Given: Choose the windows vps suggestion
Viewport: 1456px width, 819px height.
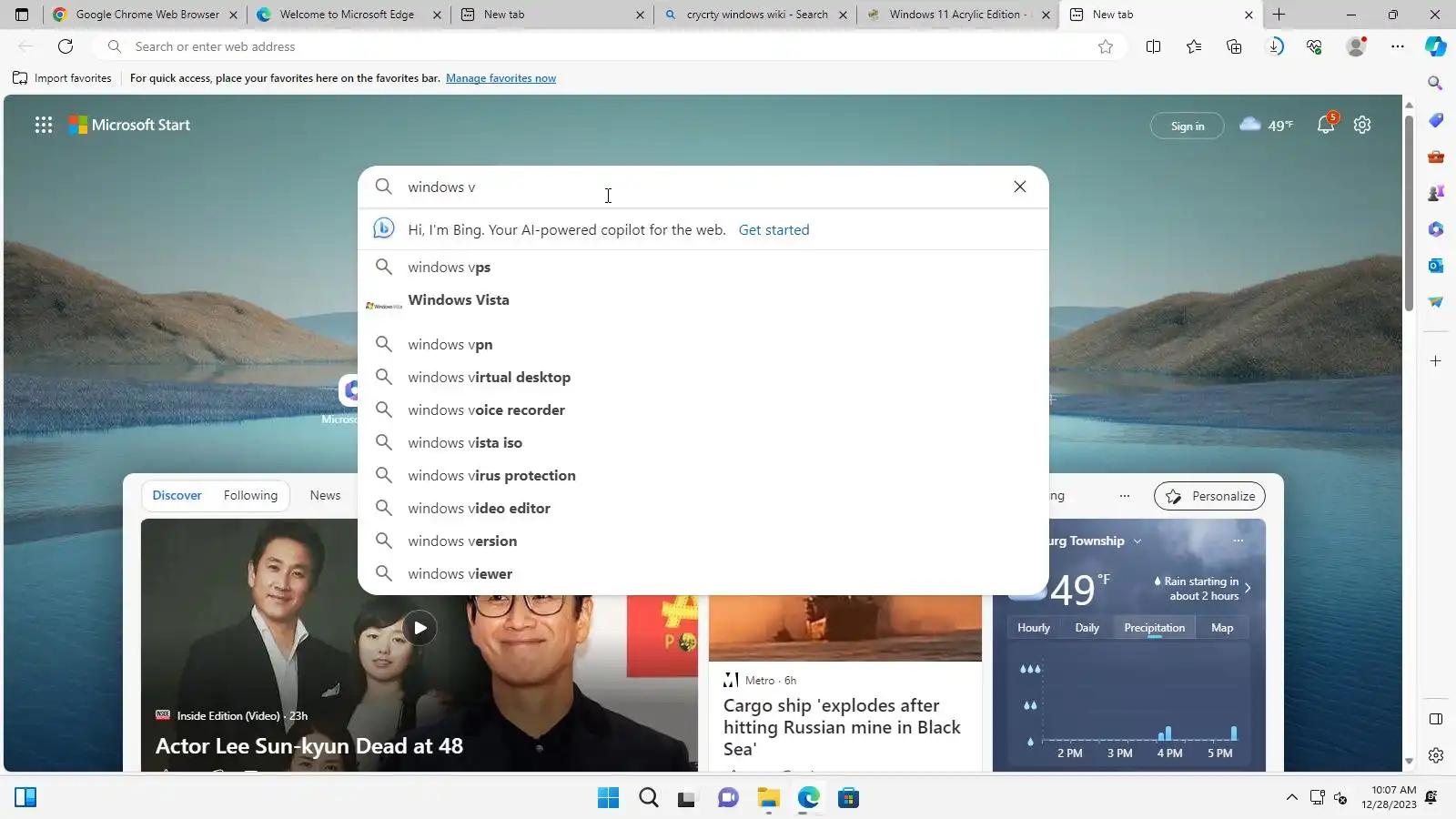Looking at the screenshot, I should pyautogui.click(x=703, y=267).
